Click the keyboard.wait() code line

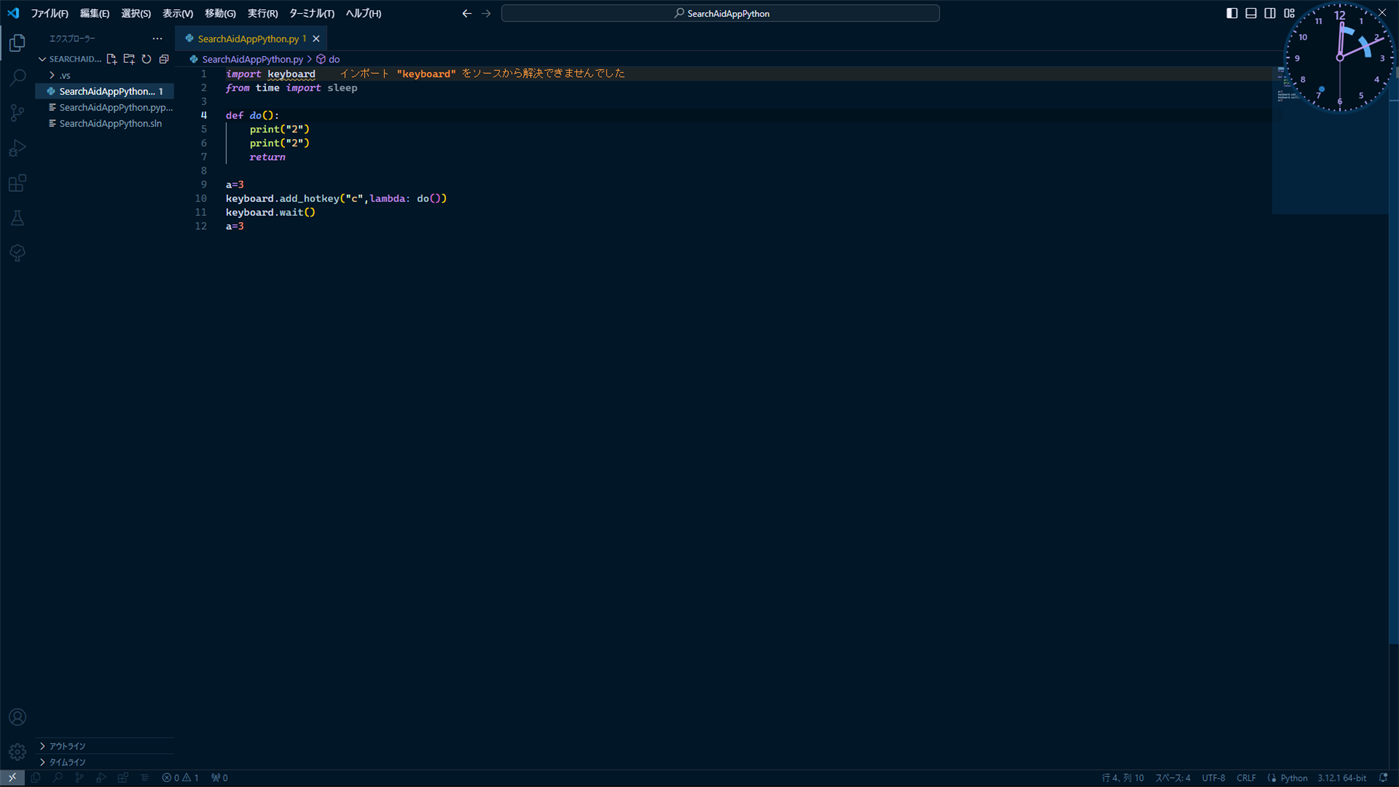click(270, 212)
